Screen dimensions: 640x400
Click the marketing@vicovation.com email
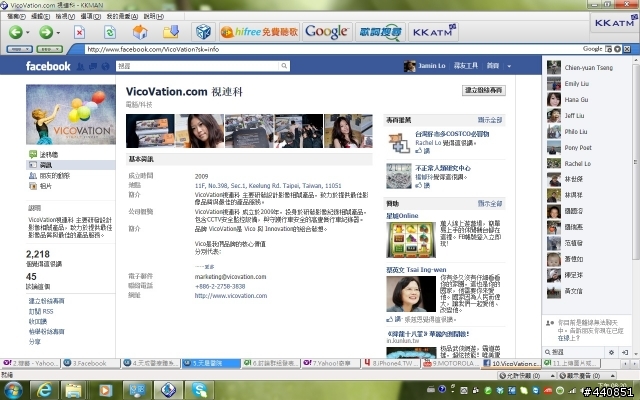tap(230, 276)
